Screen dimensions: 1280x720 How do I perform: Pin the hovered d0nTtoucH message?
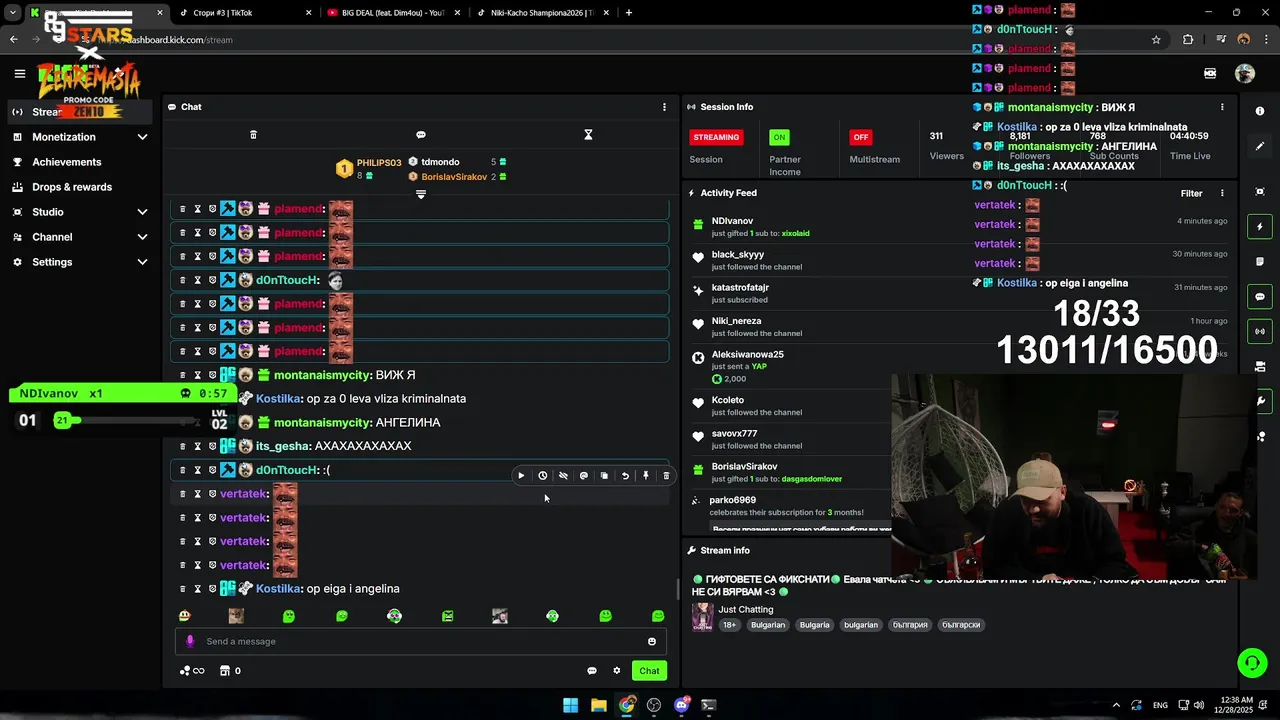(646, 476)
